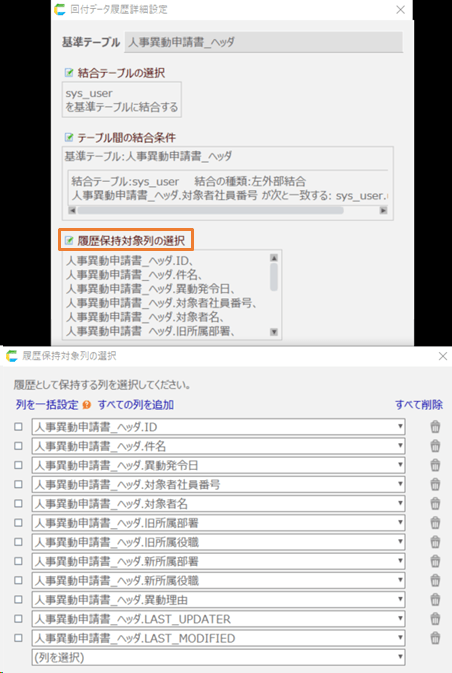Check the box for ヘッダ.件名 row
This screenshot has width=452, height=673.
[18, 446]
